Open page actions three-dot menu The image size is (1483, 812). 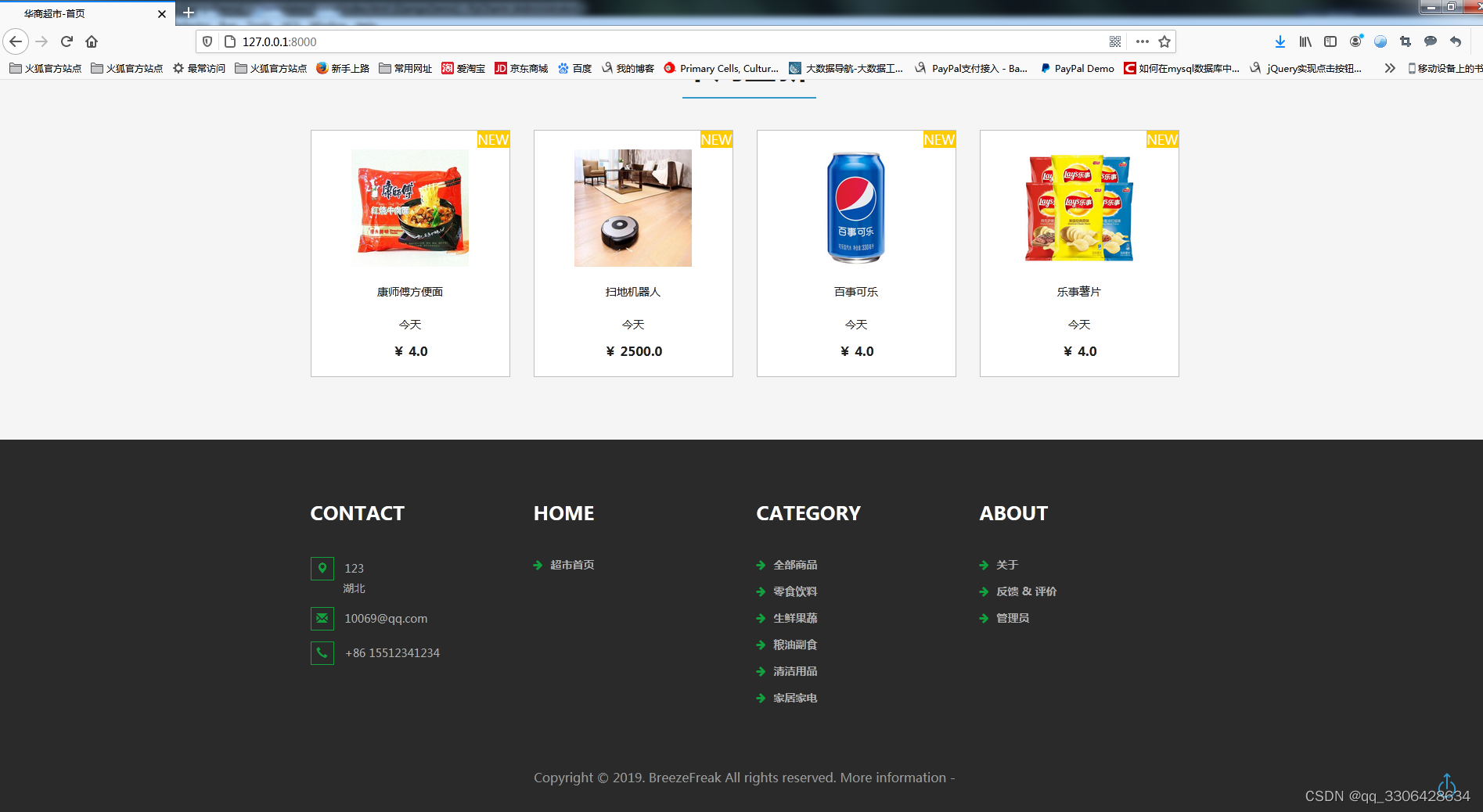pos(1143,41)
